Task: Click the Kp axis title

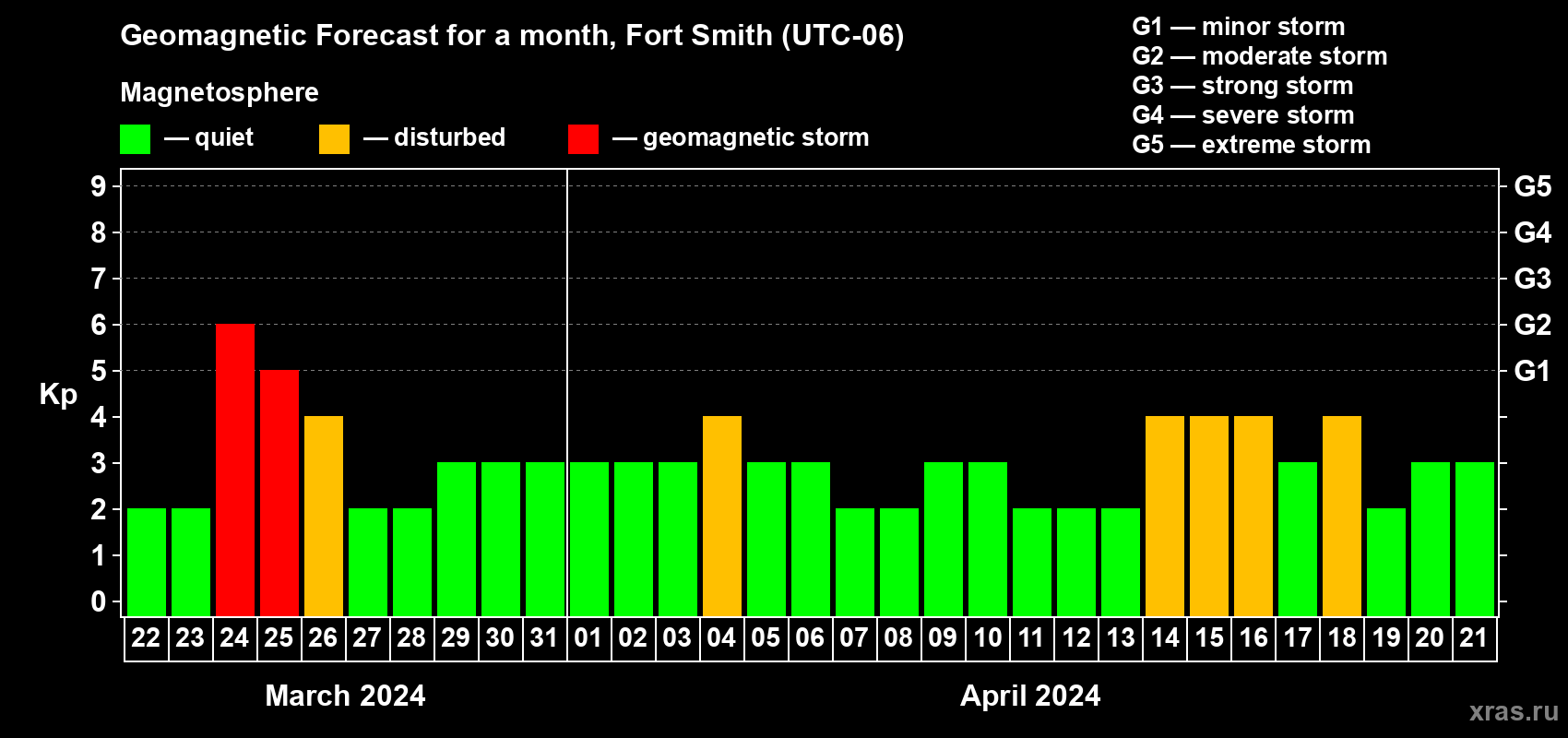Action: 58,395
